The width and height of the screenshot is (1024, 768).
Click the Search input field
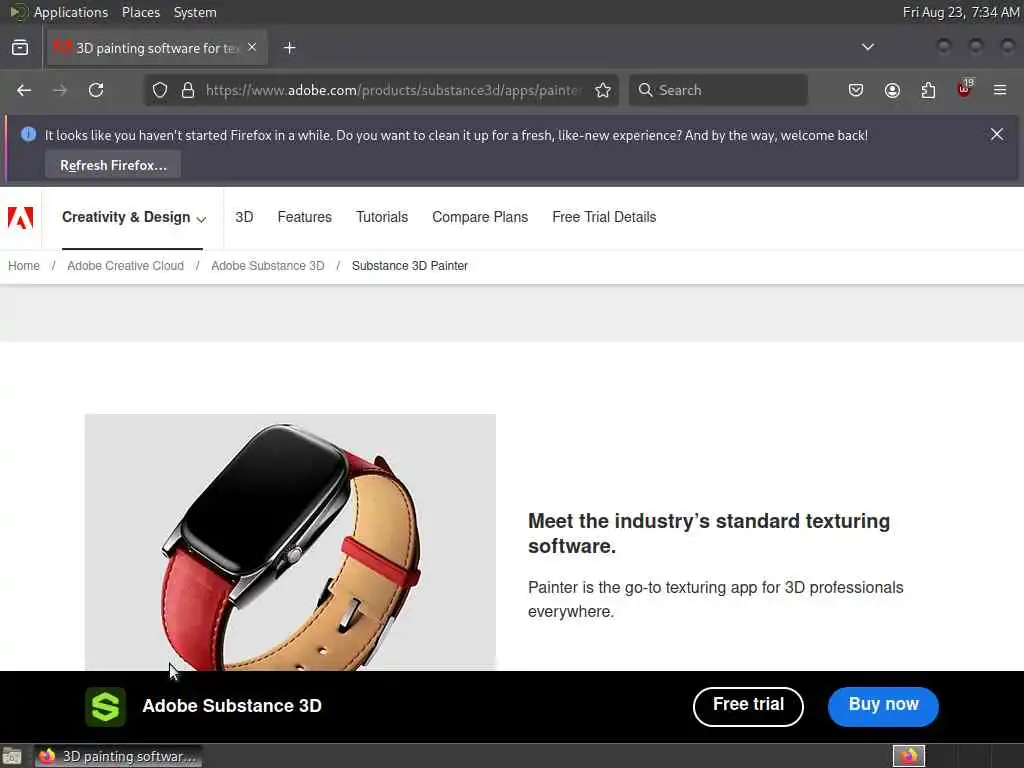coord(728,90)
